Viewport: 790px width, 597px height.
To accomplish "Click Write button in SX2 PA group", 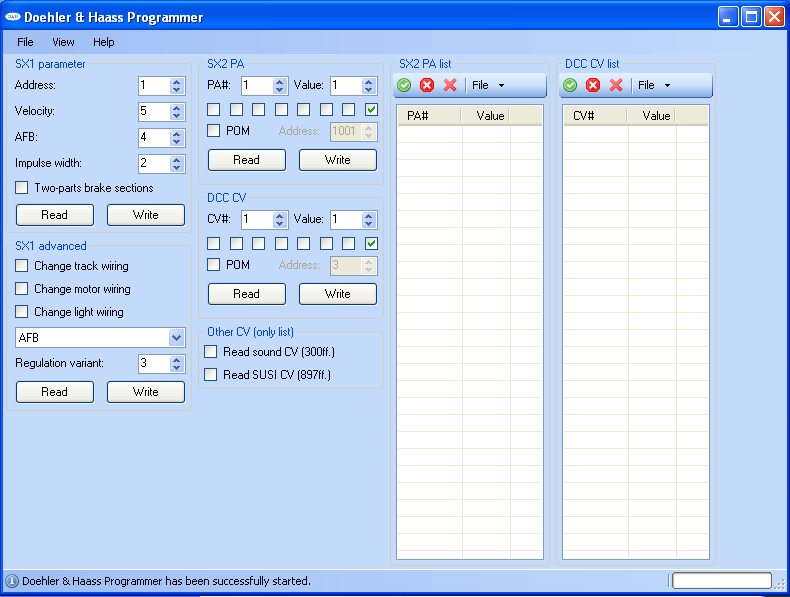I will point(338,160).
